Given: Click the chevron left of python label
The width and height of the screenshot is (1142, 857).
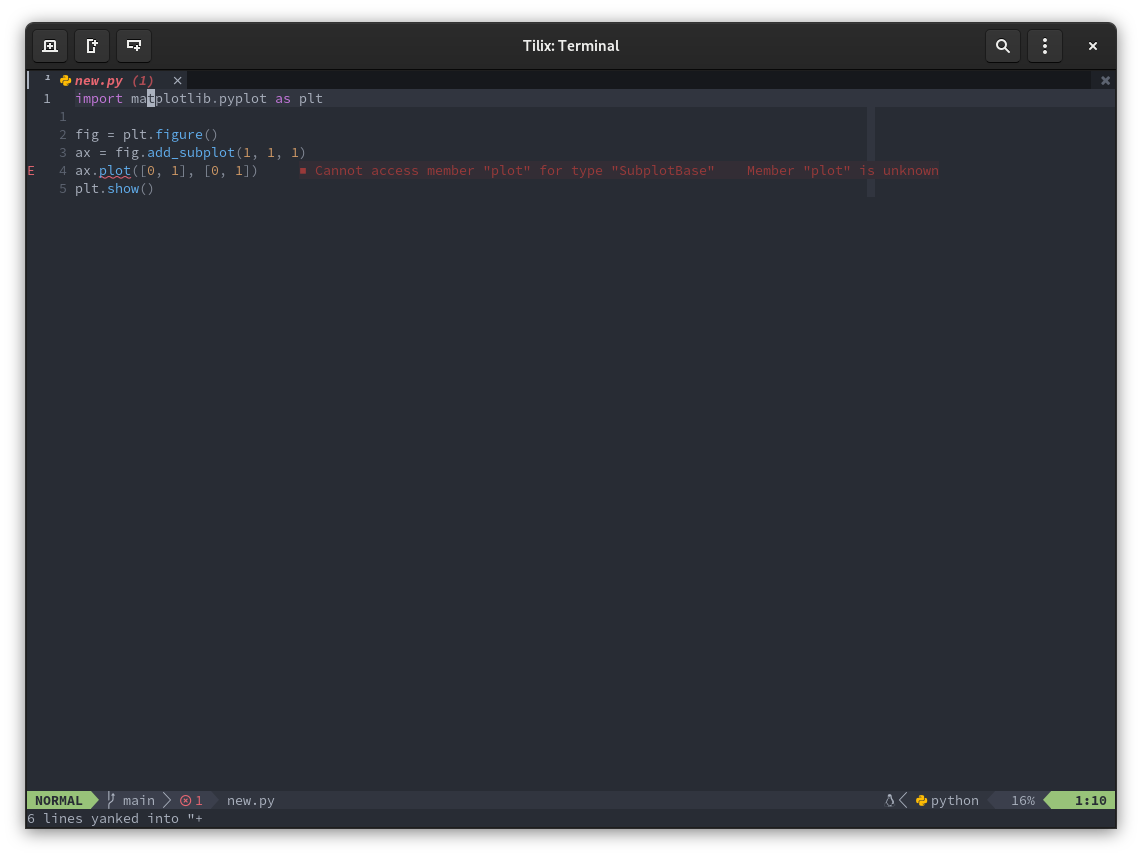Looking at the screenshot, I should coord(903,800).
